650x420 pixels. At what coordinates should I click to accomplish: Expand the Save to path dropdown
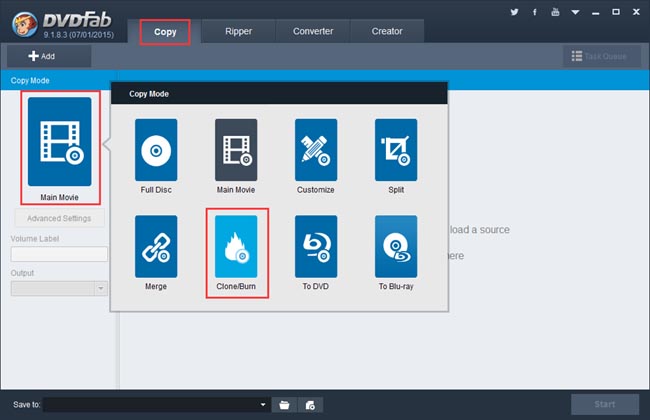tap(263, 405)
